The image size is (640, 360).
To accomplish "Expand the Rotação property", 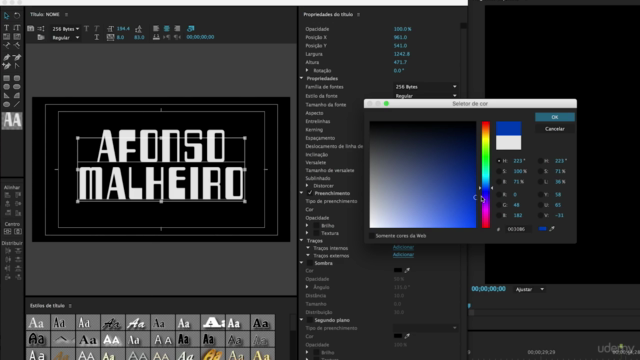I will tap(307, 71).
